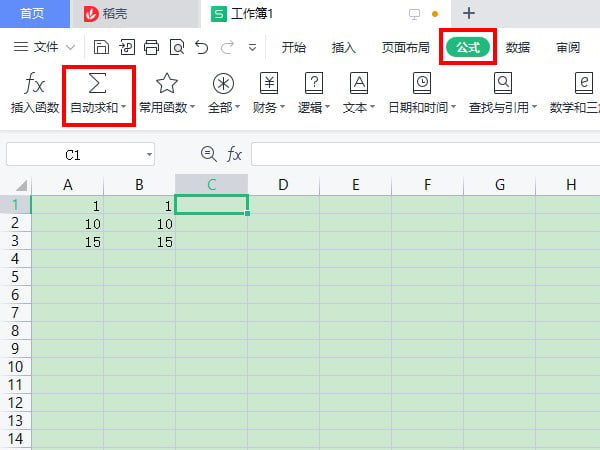Expand the Name Box dropdown arrow
The image size is (600, 450).
coord(148,154)
